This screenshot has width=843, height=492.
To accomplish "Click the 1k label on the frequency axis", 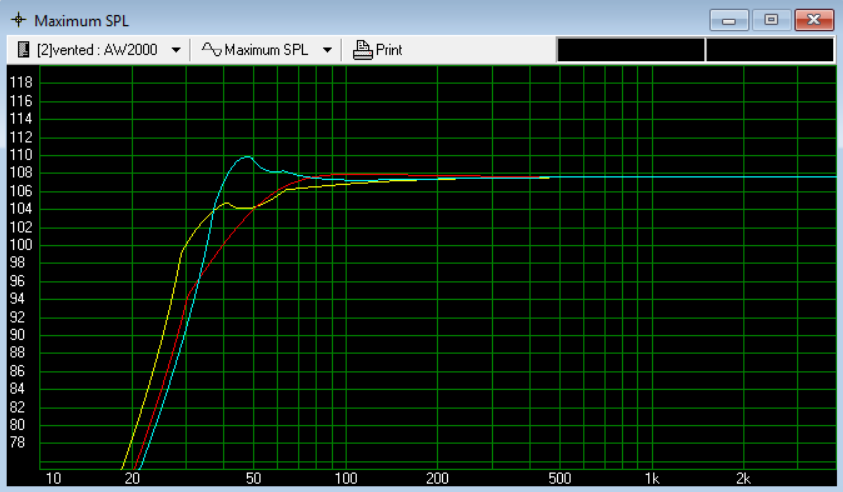I will (652, 478).
